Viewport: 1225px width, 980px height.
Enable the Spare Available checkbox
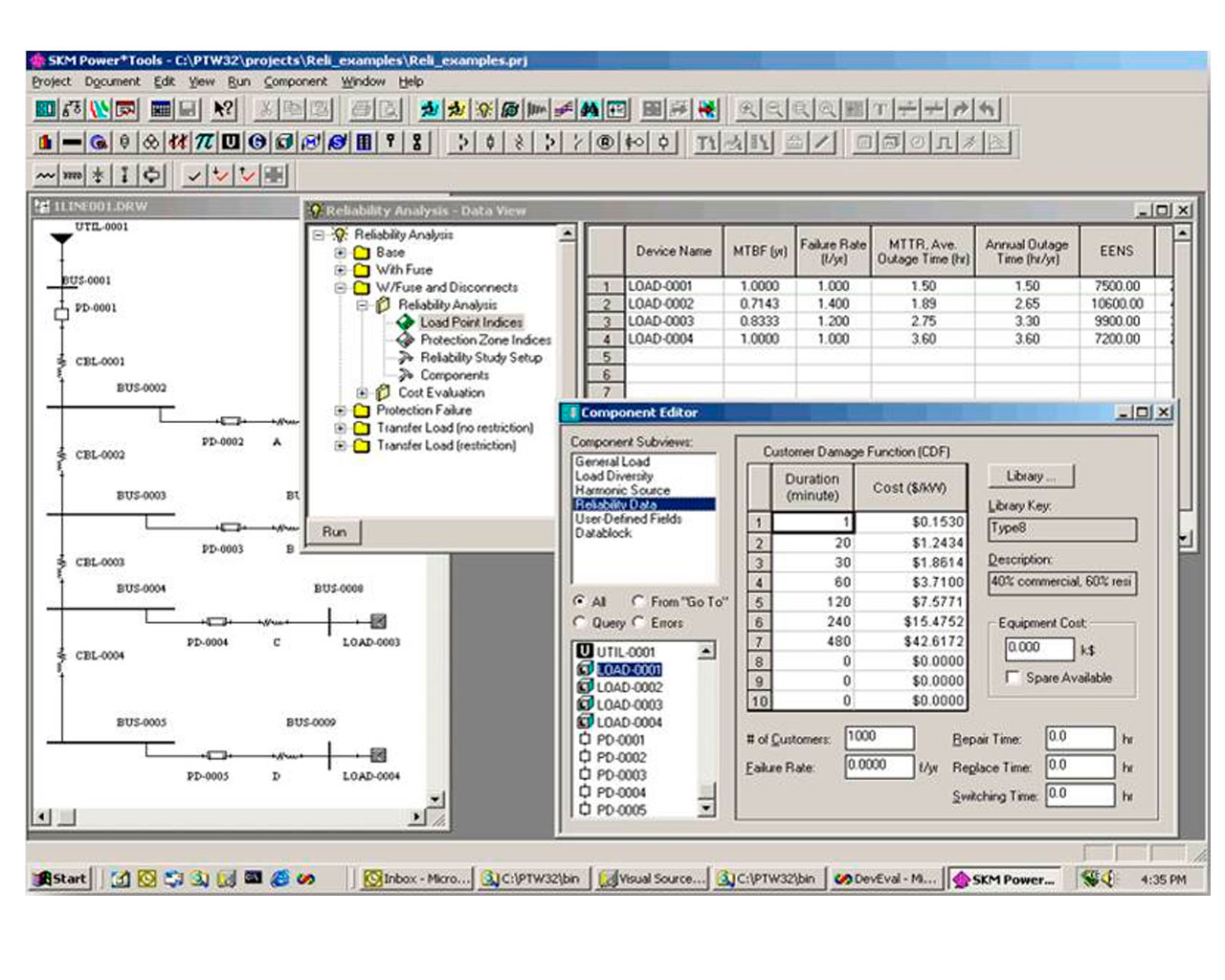click(1013, 678)
